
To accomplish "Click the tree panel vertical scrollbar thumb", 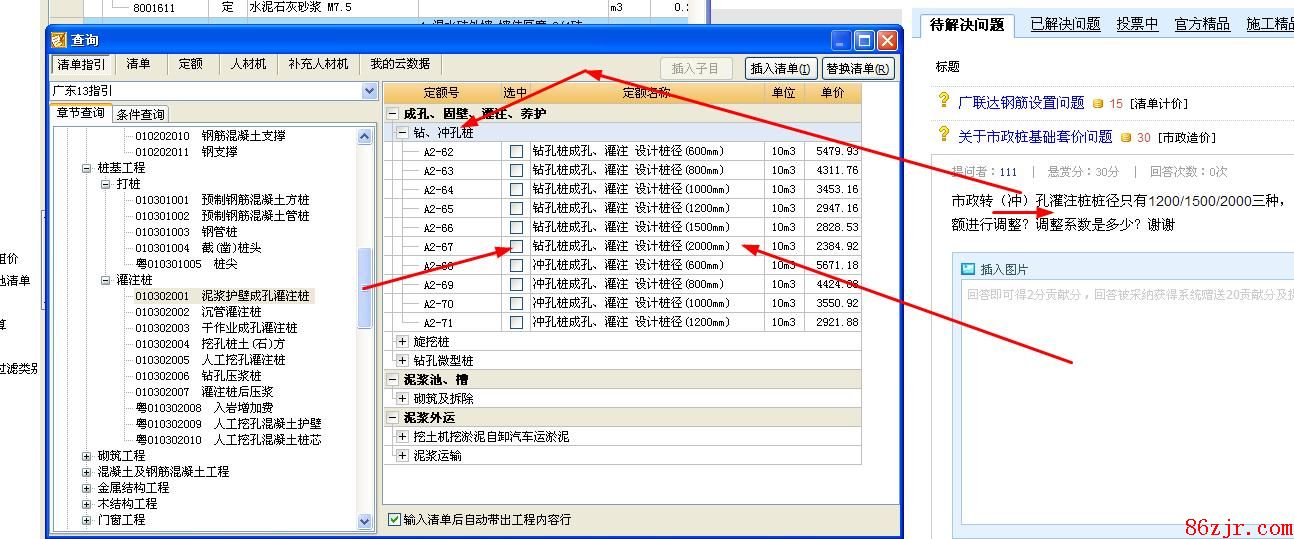I will [365, 288].
